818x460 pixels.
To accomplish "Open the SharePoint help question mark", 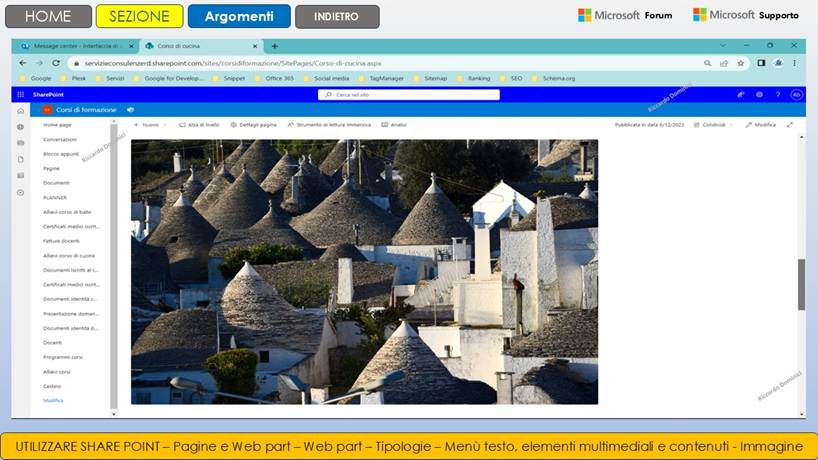I will click(x=777, y=94).
